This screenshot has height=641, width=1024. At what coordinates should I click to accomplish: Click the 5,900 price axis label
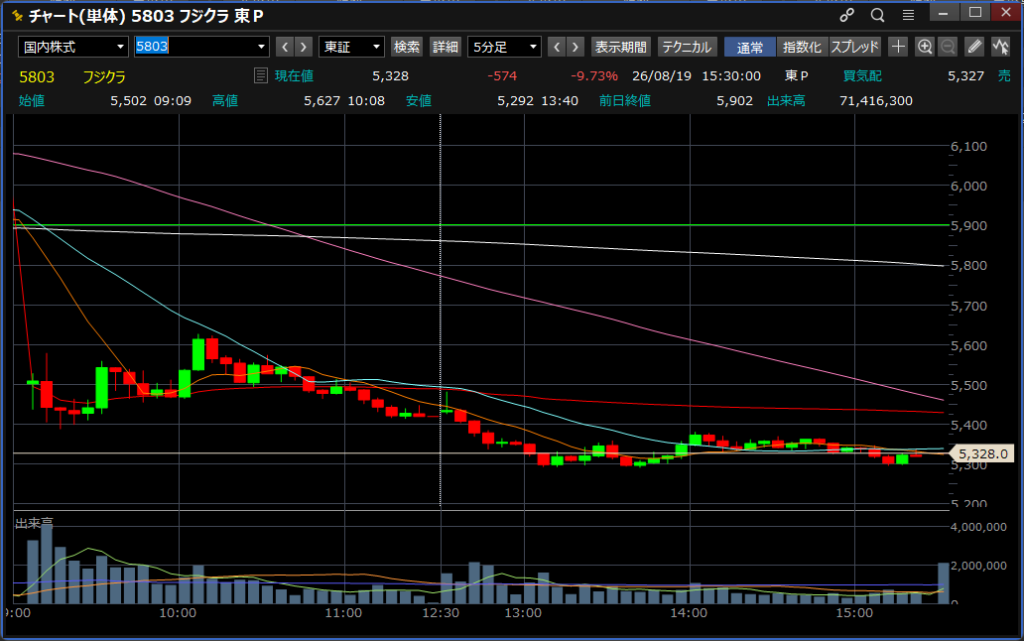968,226
